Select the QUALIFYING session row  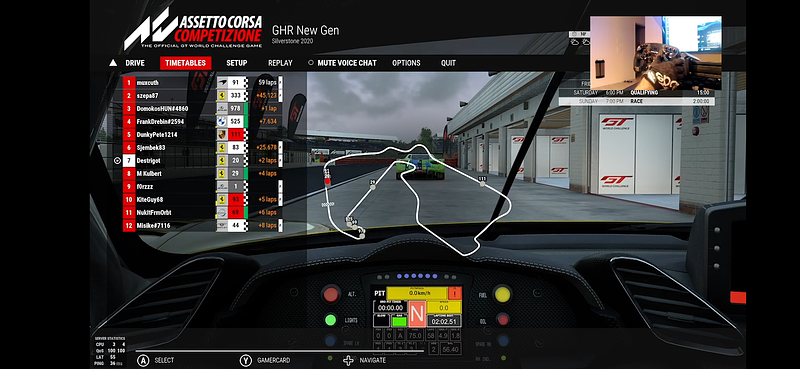pyautogui.click(x=636, y=93)
